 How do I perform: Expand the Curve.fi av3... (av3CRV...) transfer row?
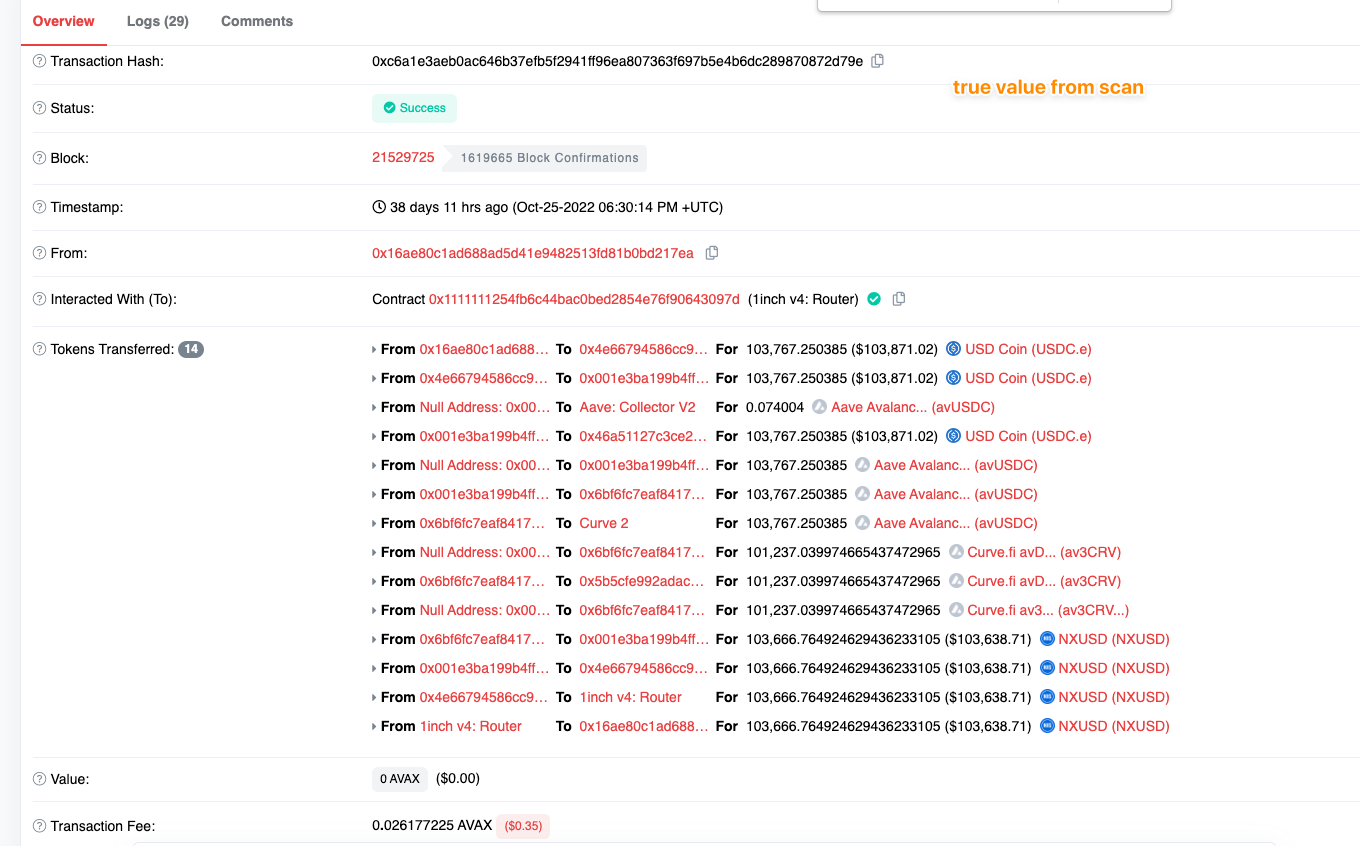(375, 610)
